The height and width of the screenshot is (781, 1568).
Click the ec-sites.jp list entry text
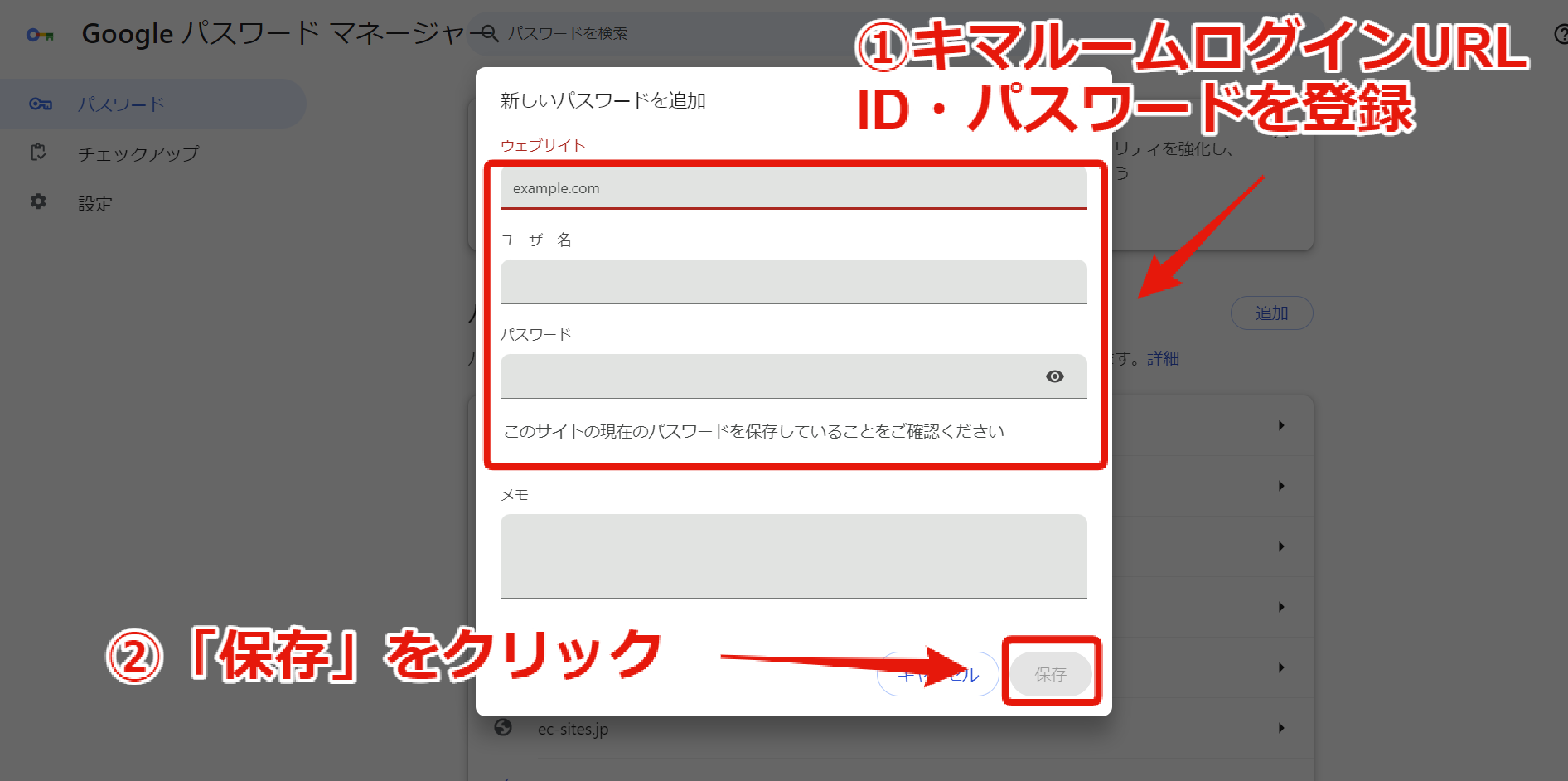573,729
